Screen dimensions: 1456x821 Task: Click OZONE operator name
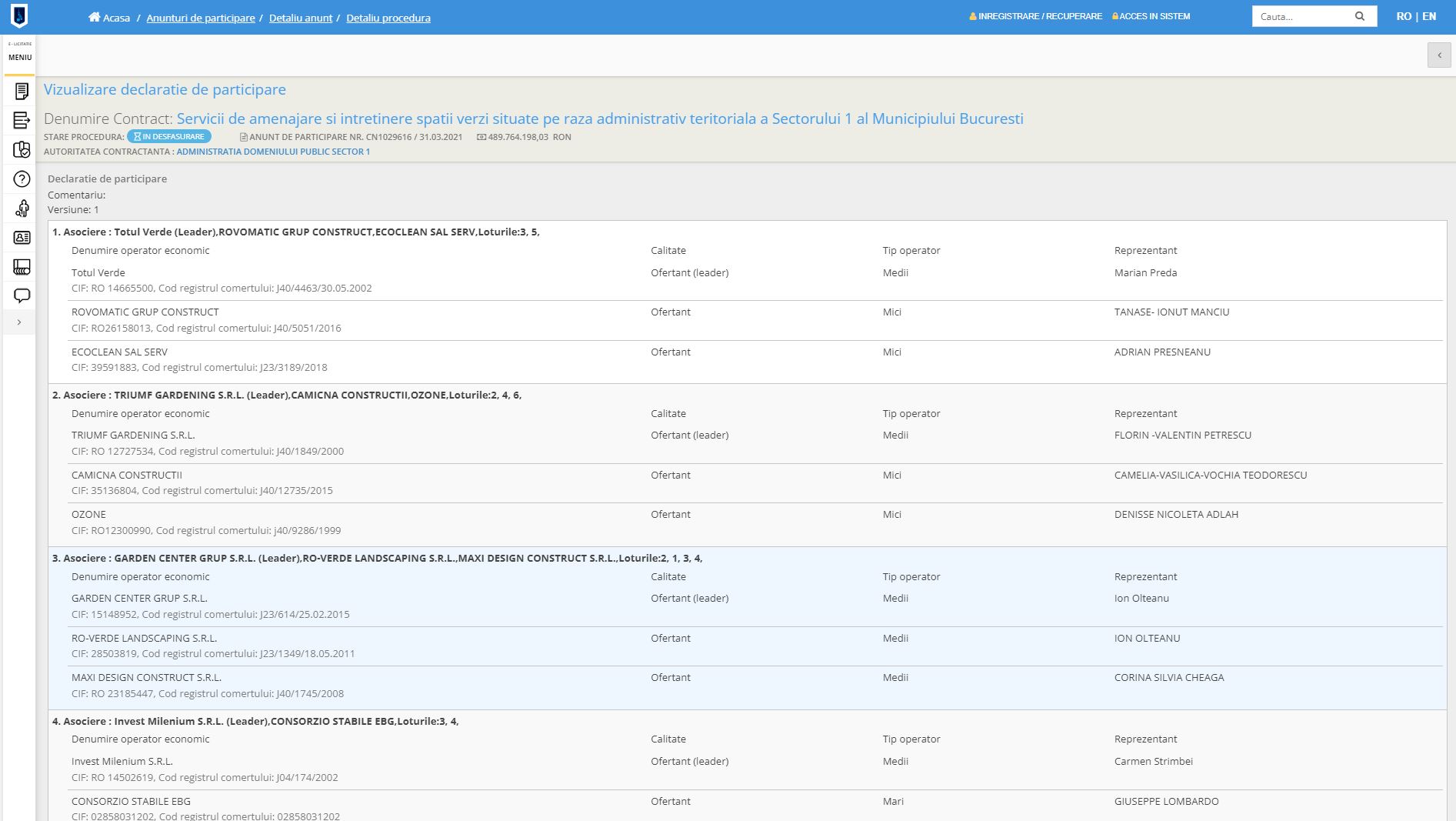(x=88, y=514)
